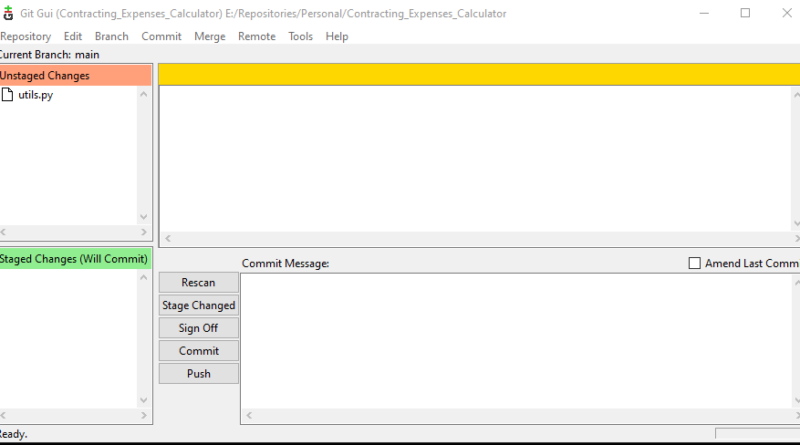Viewport: 800px width, 445px height.
Task: Click the Git Gui title bar icon
Action: click(x=8, y=14)
